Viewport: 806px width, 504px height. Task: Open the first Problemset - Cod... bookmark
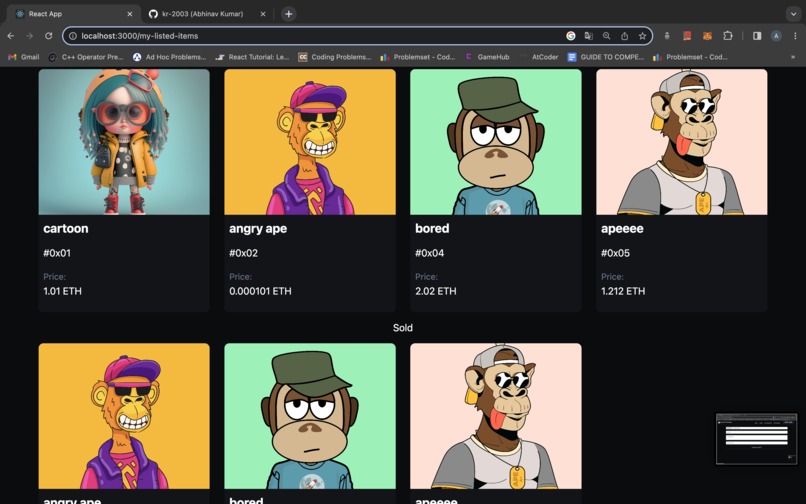418,57
